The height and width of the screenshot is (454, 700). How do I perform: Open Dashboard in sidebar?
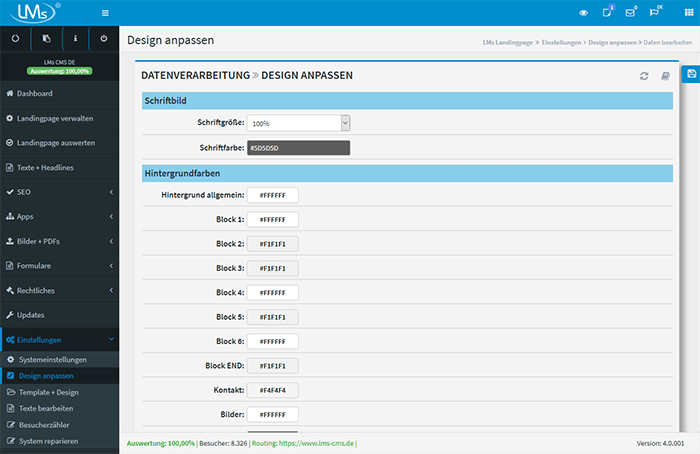click(x=59, y=93)
